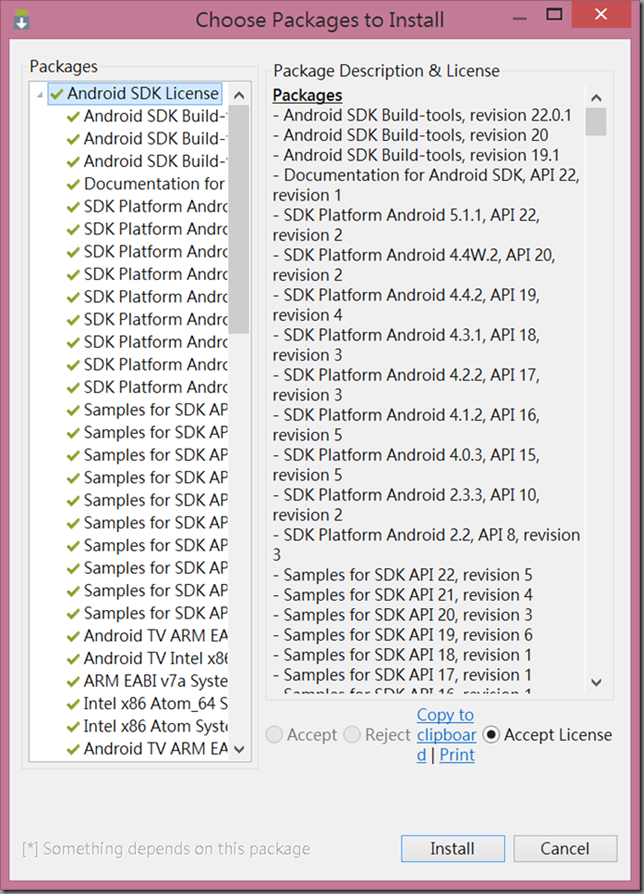The width and height of the screenshot is (644, 894).
Task: Click 'SDK Platform Android 2.3.3, API 10' line
Action: 406,504
